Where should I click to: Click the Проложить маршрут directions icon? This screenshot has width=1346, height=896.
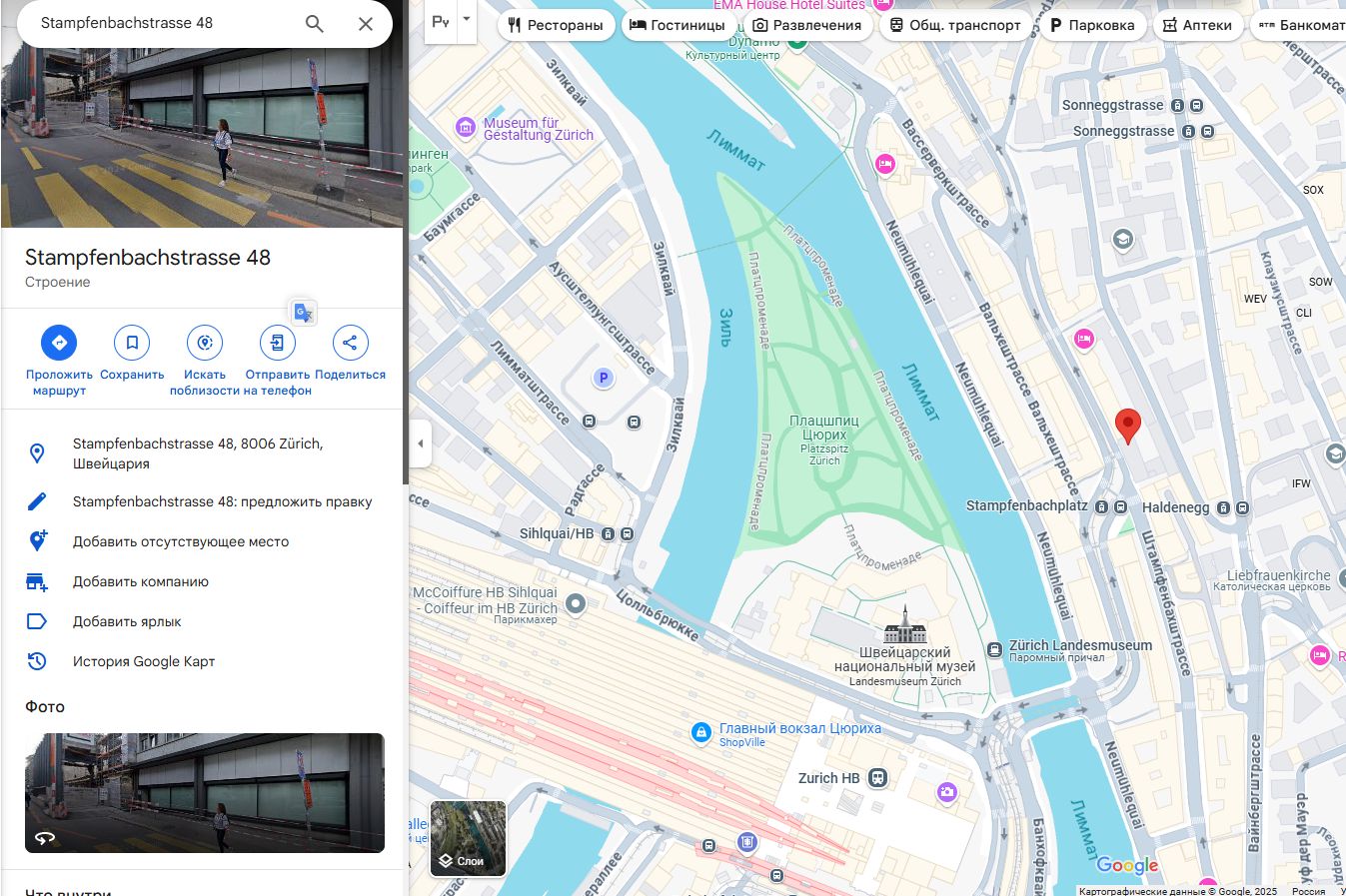59,343
